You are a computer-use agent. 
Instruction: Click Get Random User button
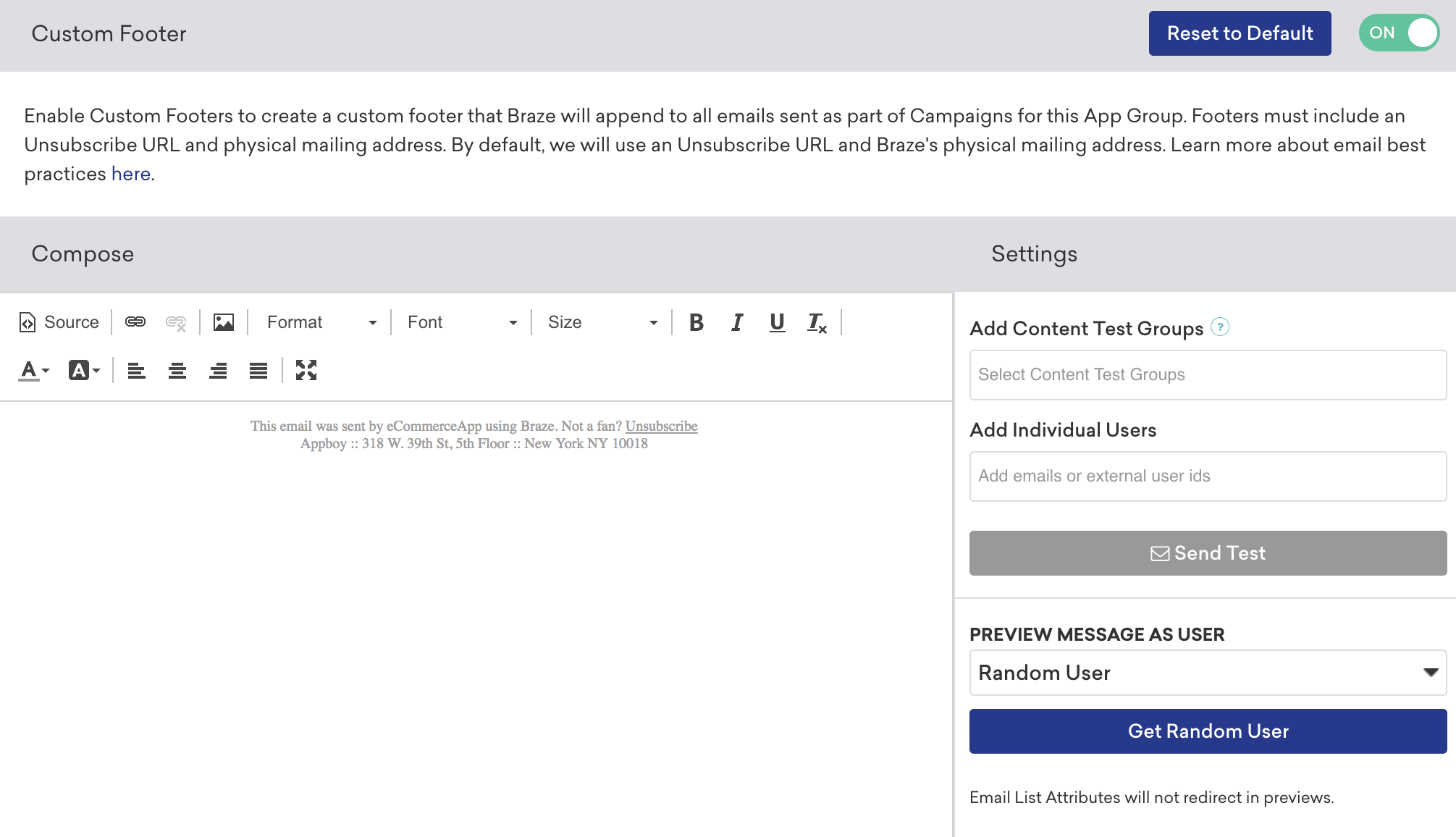[x=1209, y=731]
